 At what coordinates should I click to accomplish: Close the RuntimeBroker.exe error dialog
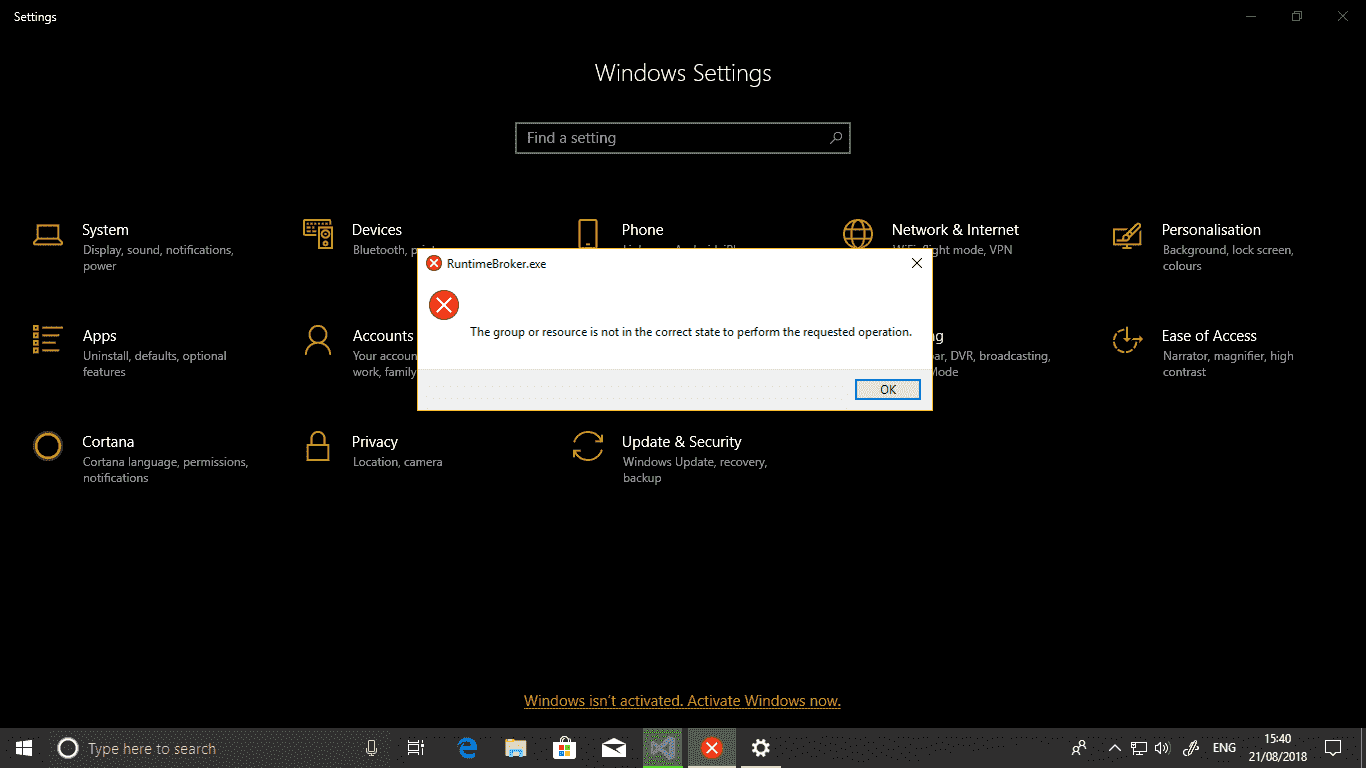tap(916, 263)
